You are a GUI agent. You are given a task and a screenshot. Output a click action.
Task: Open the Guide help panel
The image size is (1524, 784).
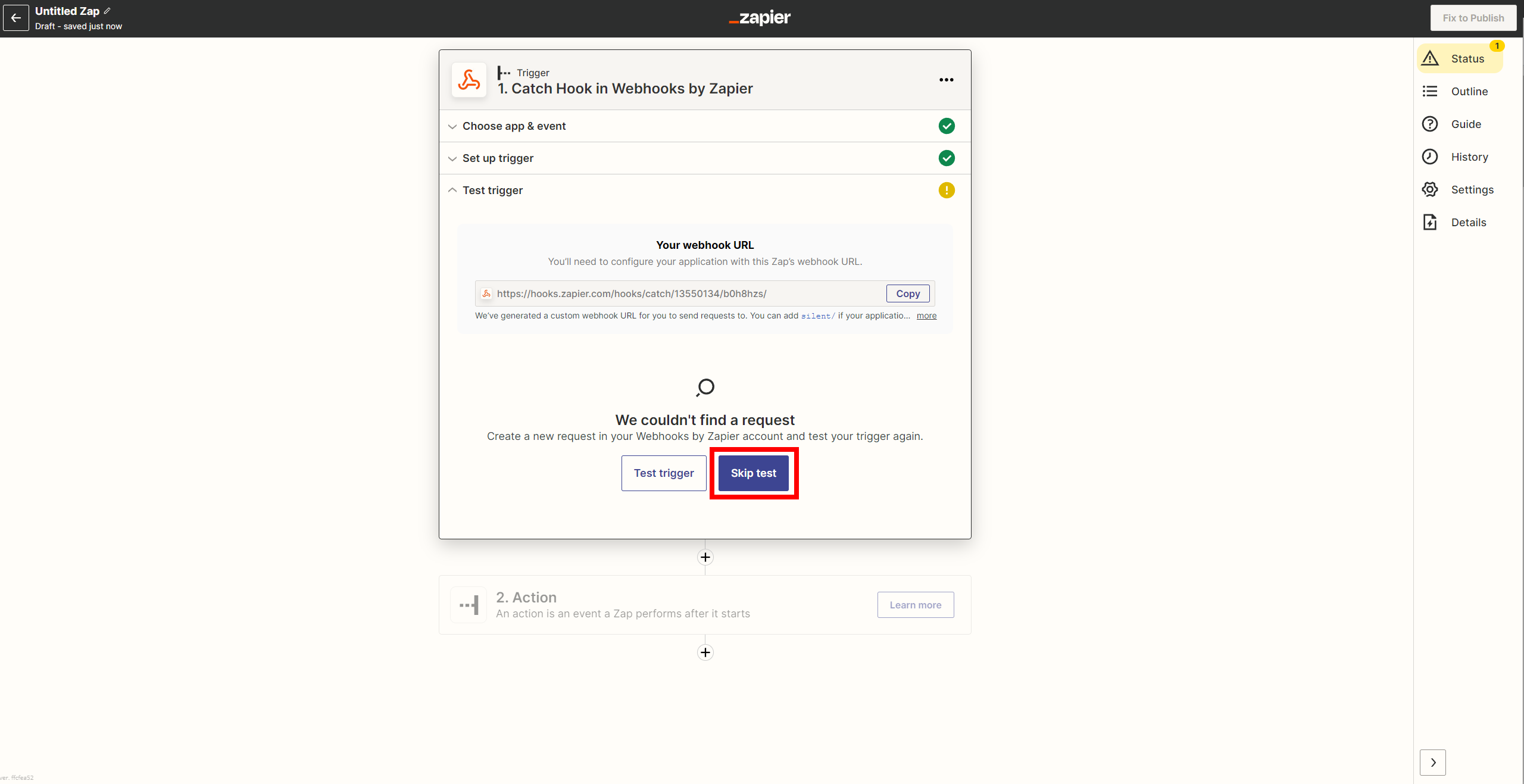point(1465,124)
